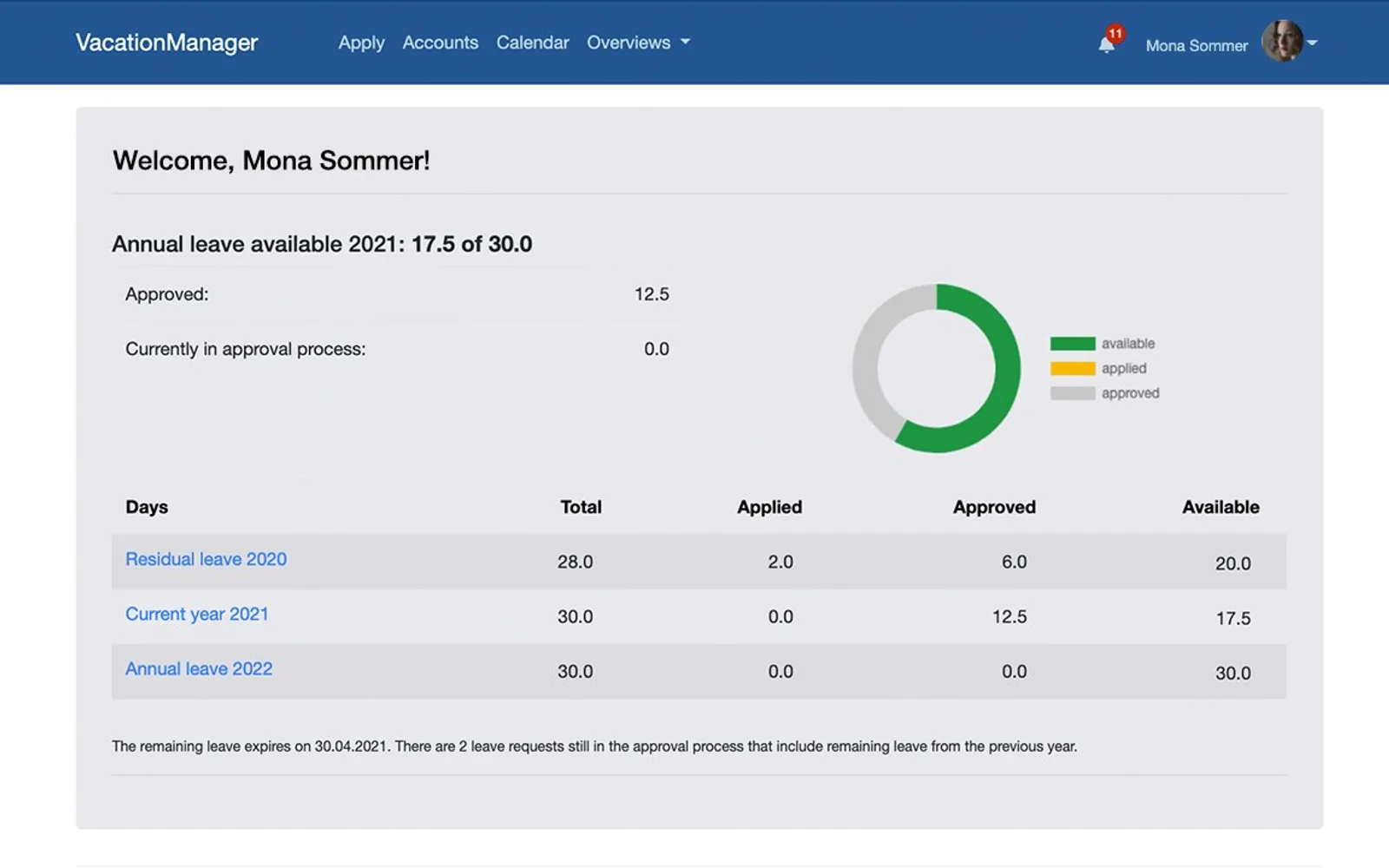
Task: Click the Welcome, Mona Sommer! heading
Action: click(271, 161)
